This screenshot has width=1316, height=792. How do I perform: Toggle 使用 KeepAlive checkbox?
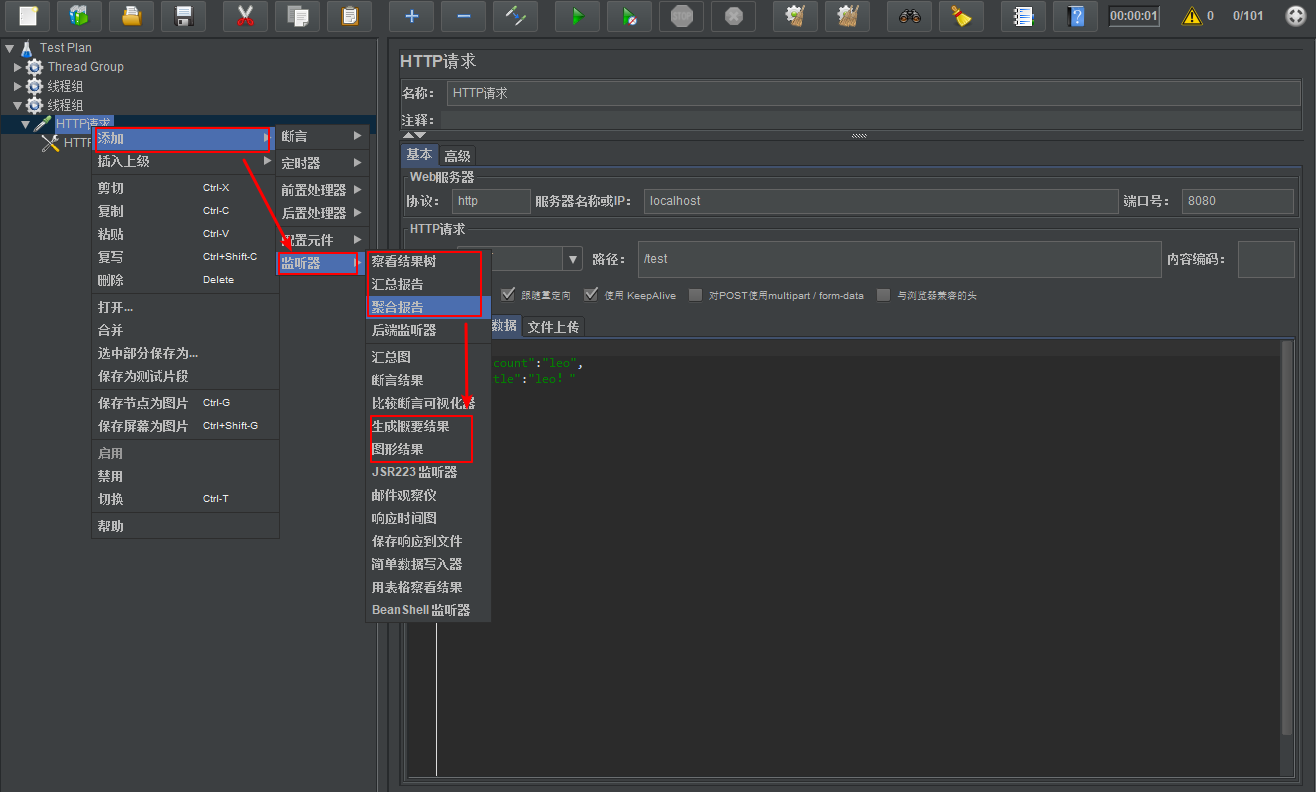(x=591, y=295)
